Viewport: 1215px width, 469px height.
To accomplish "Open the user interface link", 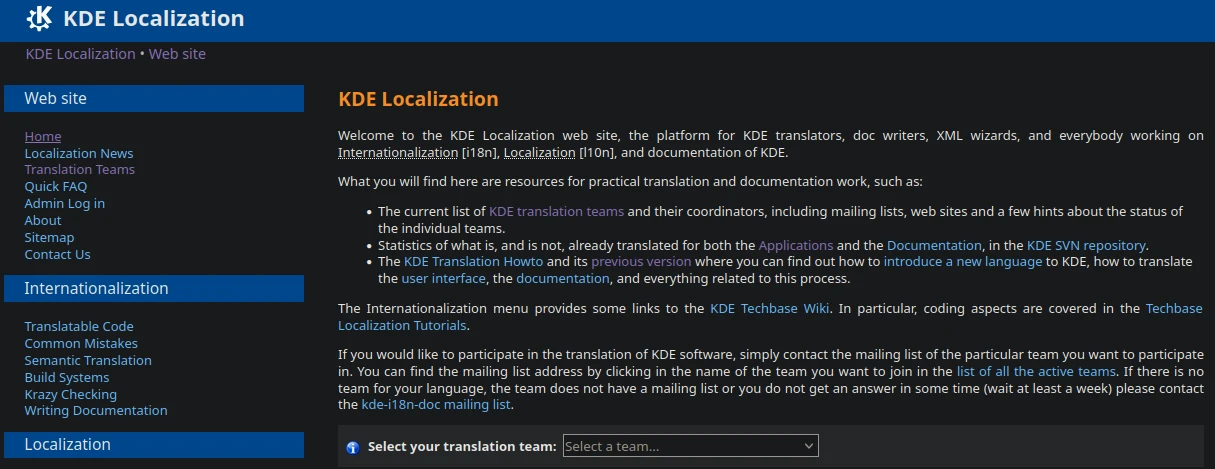I will tap(444, 278).
